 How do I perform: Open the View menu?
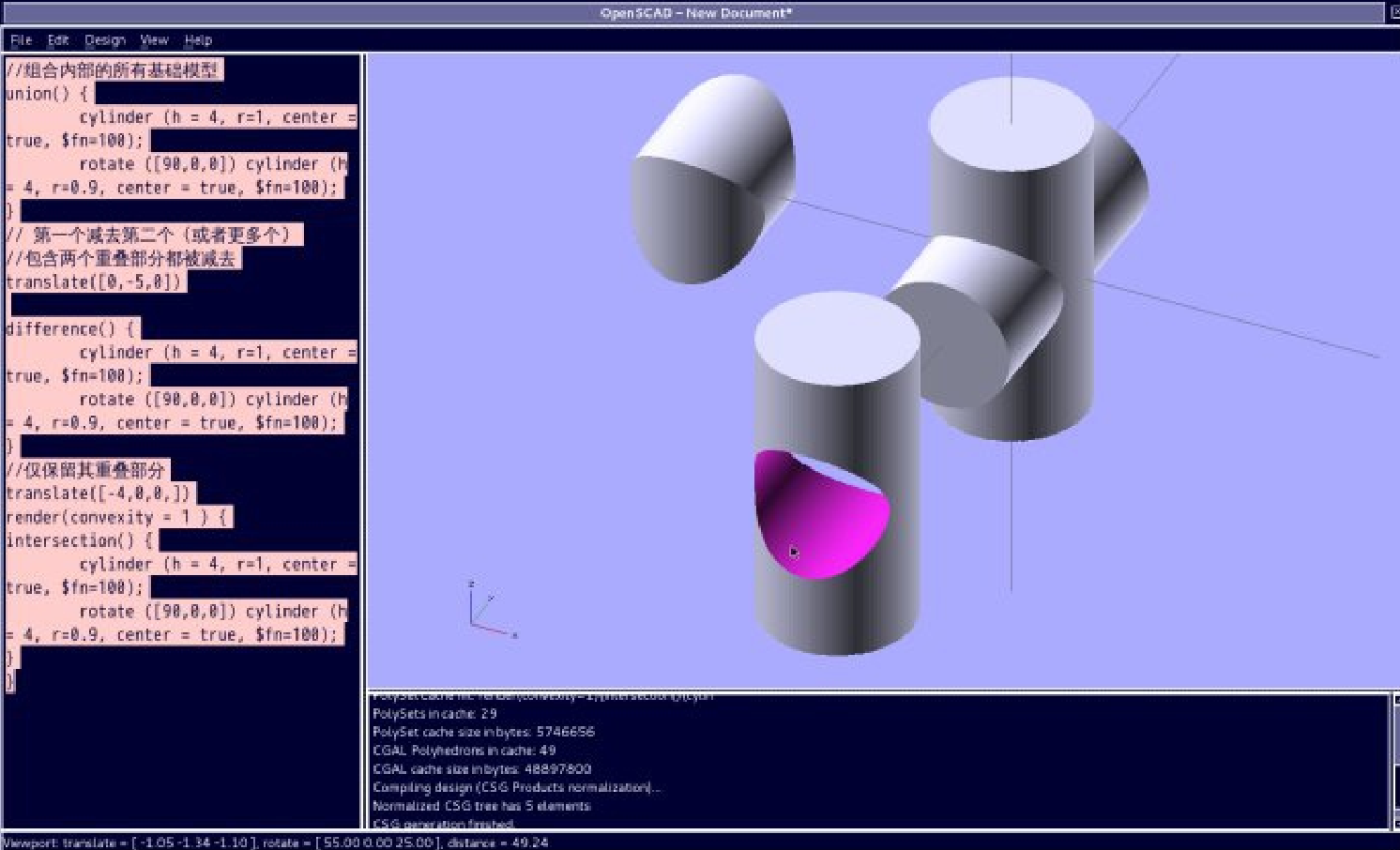(x=154, y=40)
